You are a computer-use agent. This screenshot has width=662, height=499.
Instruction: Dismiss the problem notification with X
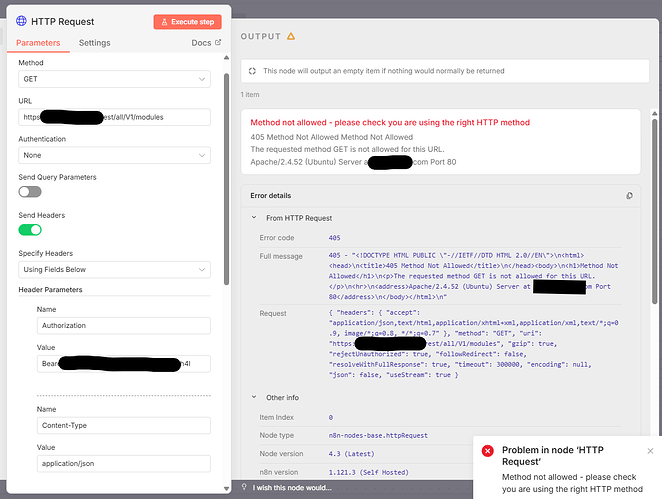651,451
